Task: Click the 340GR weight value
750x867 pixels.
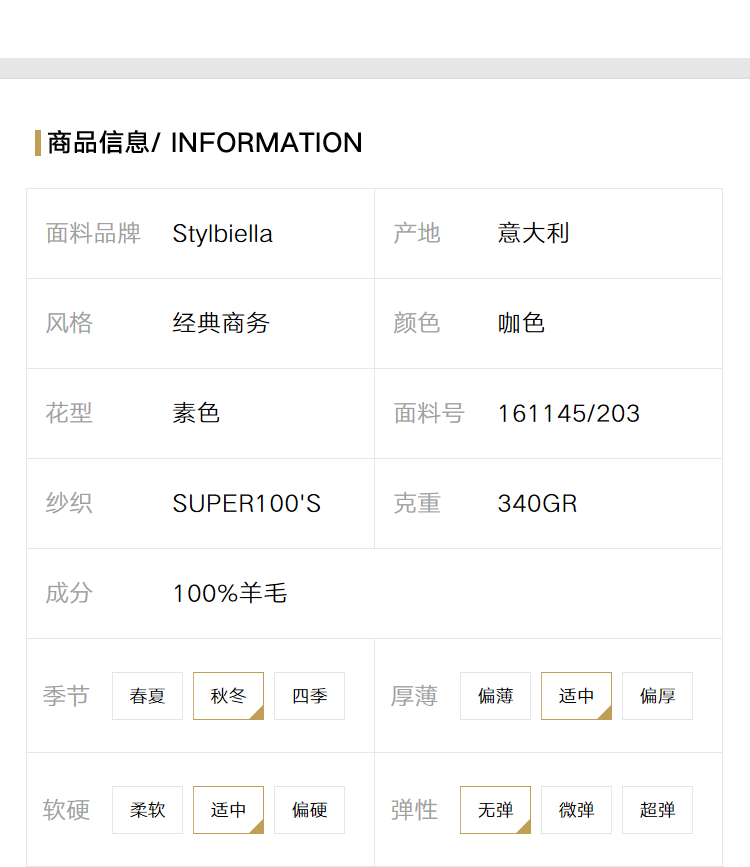Action: pos(537,504)
